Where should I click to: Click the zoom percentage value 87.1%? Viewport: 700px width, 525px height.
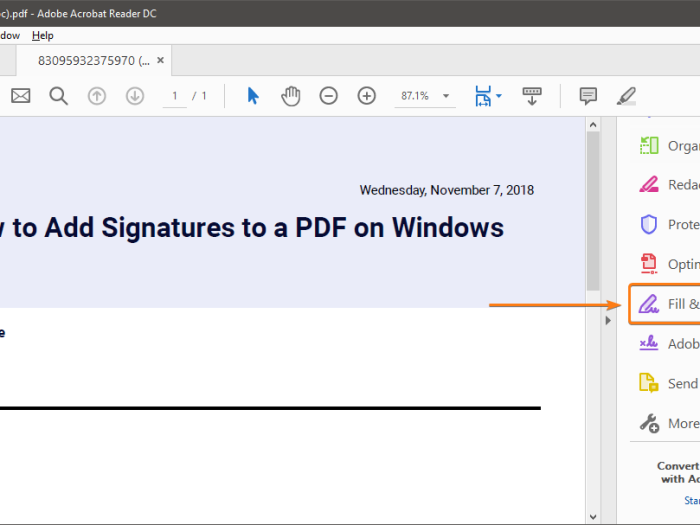click(x=415, y=96)
